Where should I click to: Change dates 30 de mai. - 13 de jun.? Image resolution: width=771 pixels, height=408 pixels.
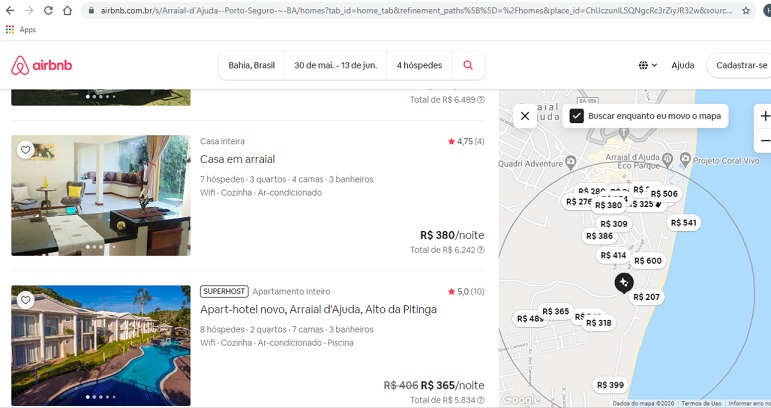tap(336, 65)
